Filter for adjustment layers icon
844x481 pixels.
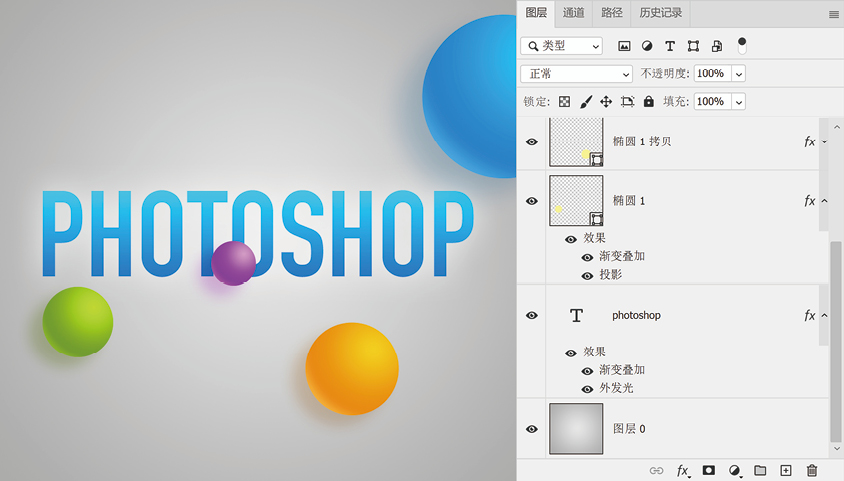647,46
